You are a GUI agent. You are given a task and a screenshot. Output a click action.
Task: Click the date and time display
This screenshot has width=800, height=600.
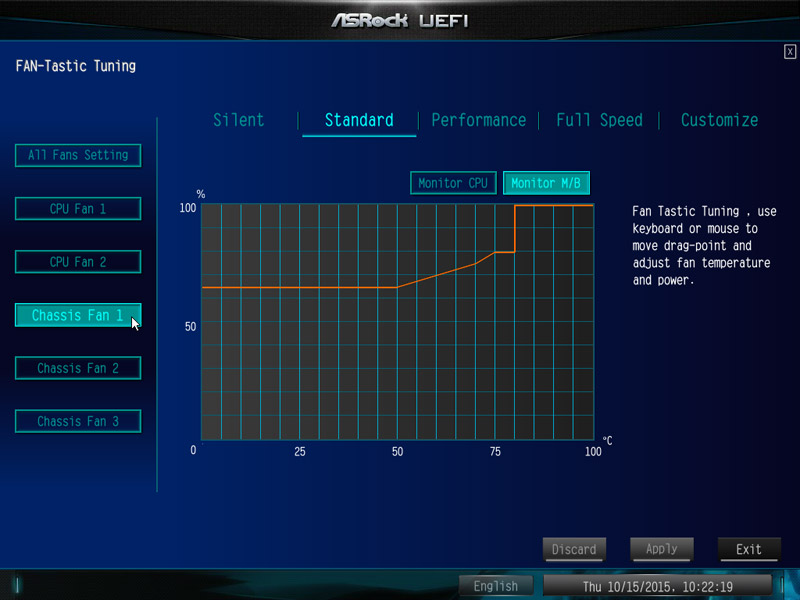(x=658, y=586)
